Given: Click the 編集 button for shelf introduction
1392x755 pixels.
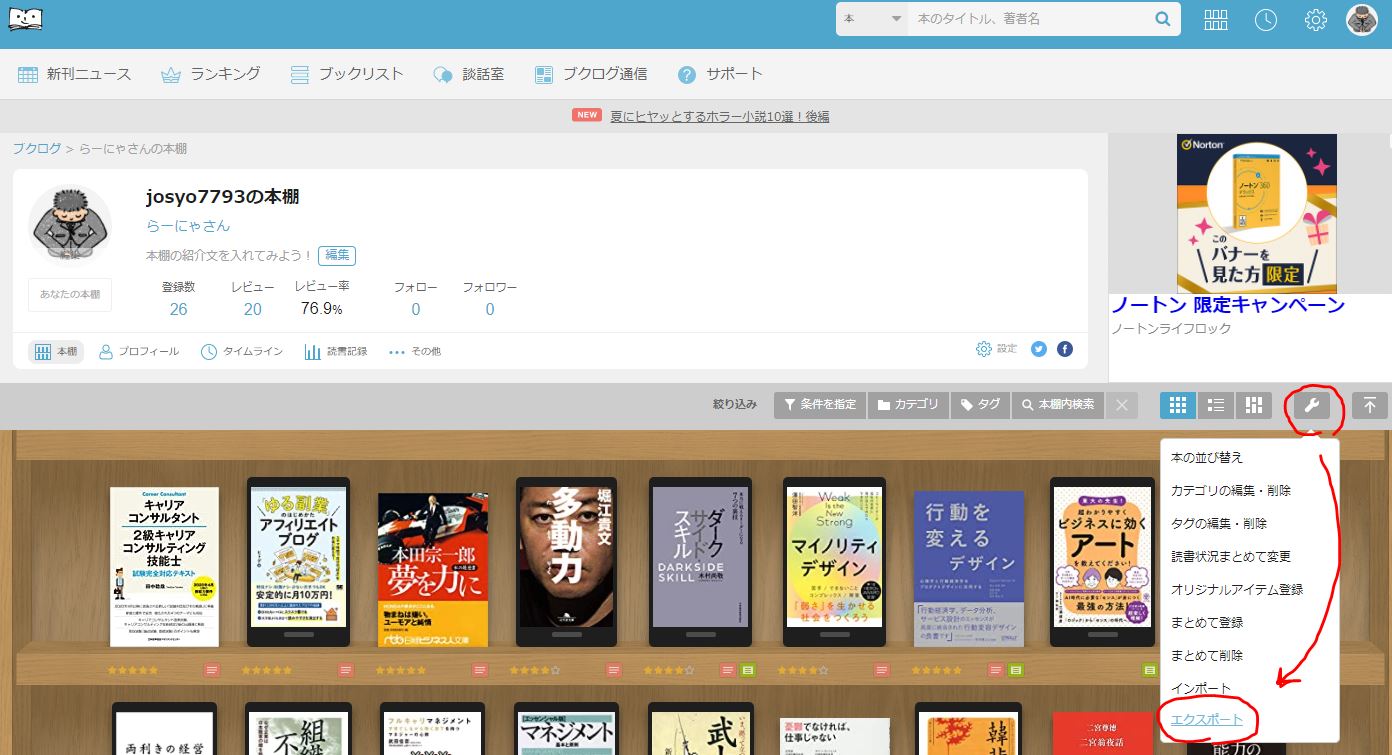Looking at the screenshot, I should click(x=337, y=256).
